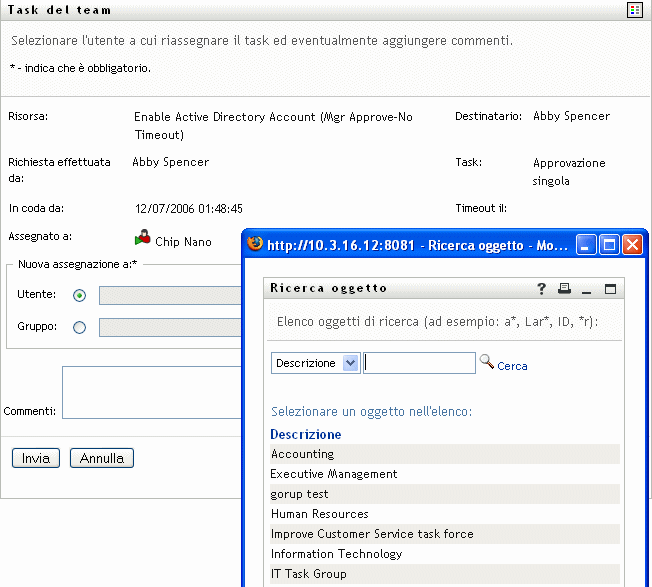The height and width of the screenshot is (587, 652).
Task: Click the Invia button
Action: [36, 458]
